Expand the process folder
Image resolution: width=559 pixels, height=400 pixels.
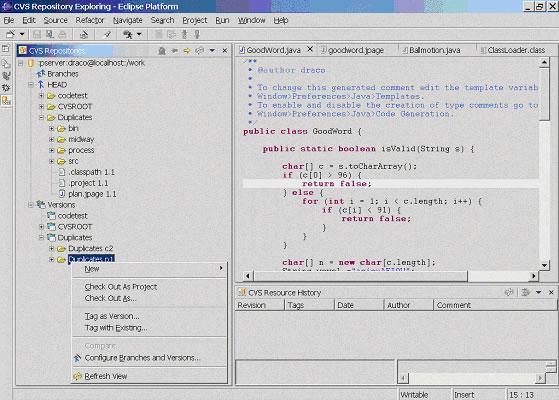52,150
